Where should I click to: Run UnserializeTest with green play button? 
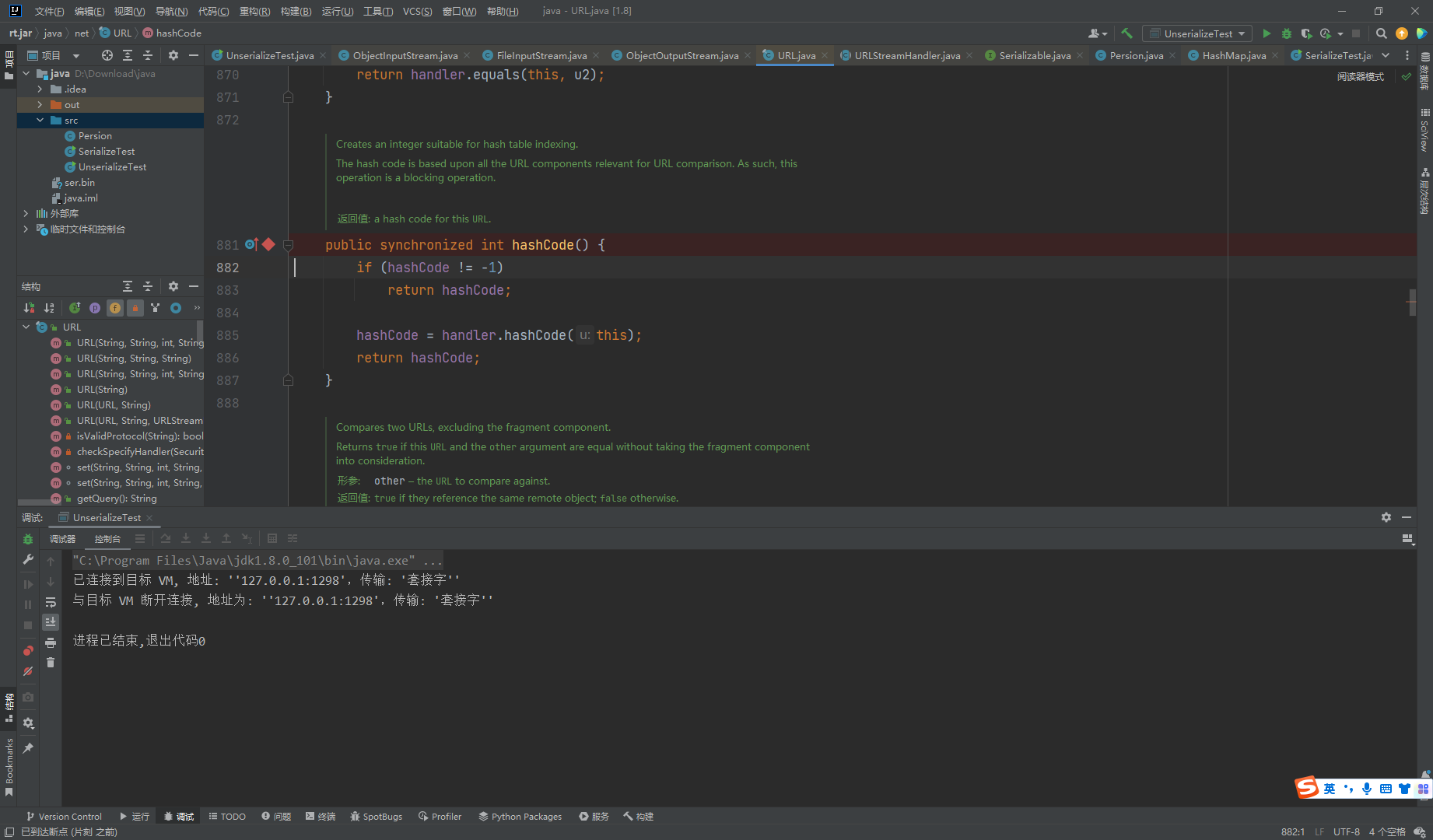(1267, 33)
